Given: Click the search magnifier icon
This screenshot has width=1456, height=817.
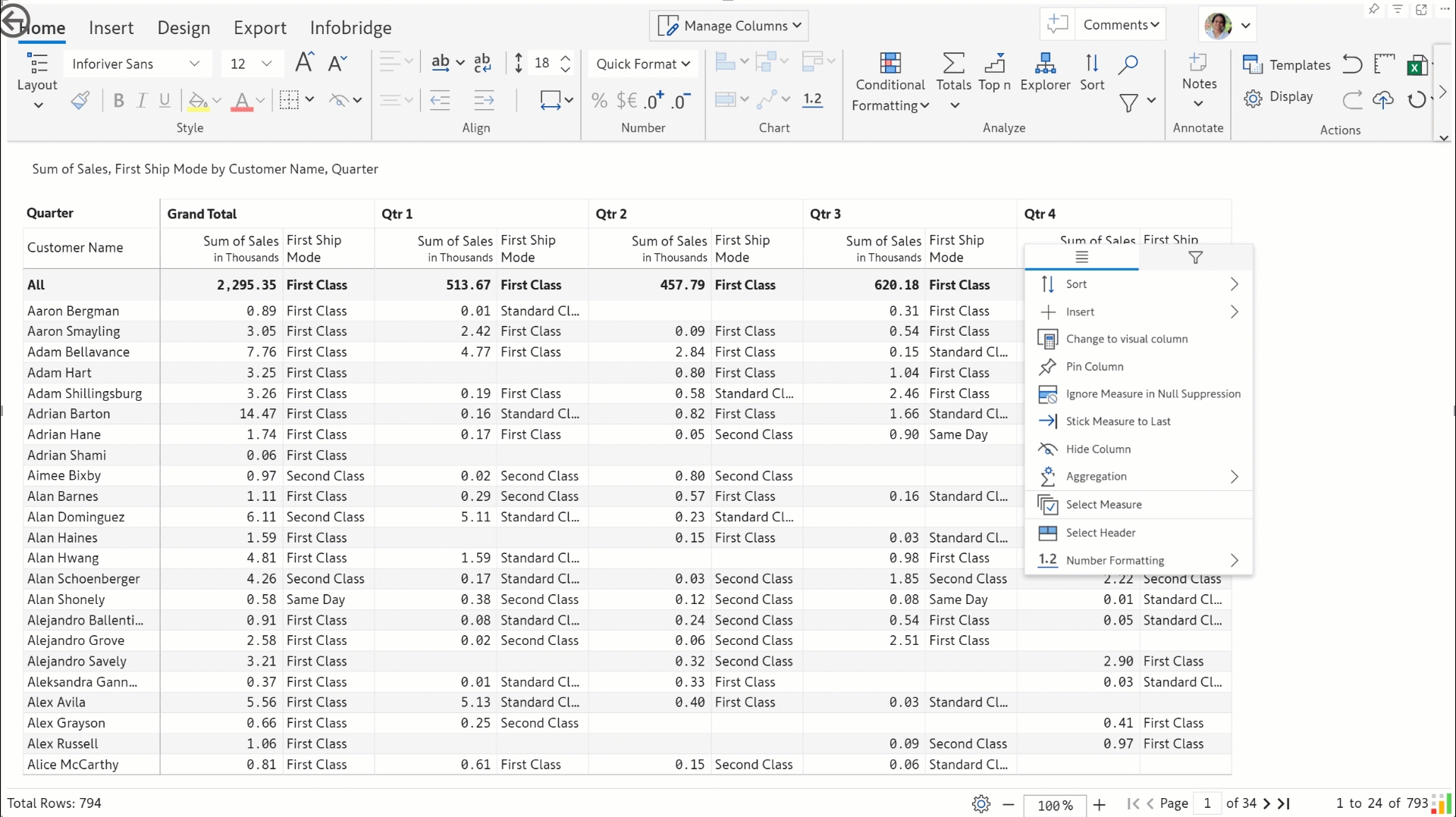Looking at the screenshot, I should pyautogui.click(x=1128, y=64).
